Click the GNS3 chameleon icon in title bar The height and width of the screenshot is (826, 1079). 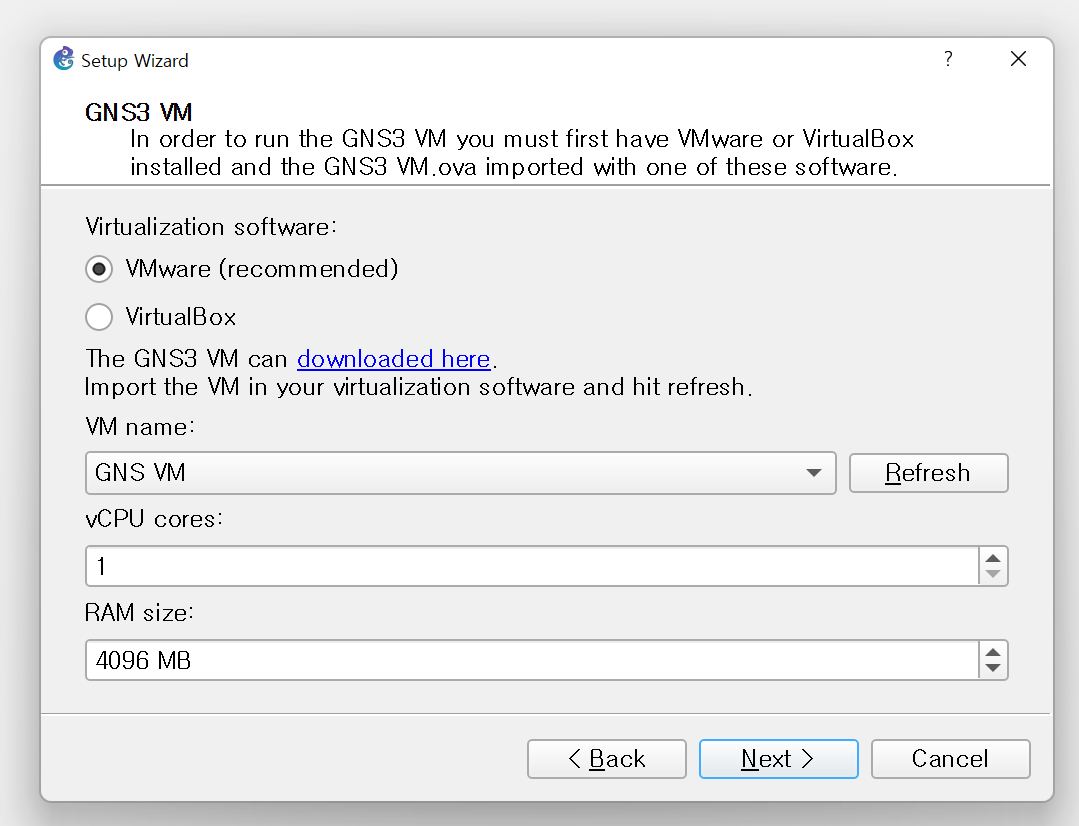(64, 59)
